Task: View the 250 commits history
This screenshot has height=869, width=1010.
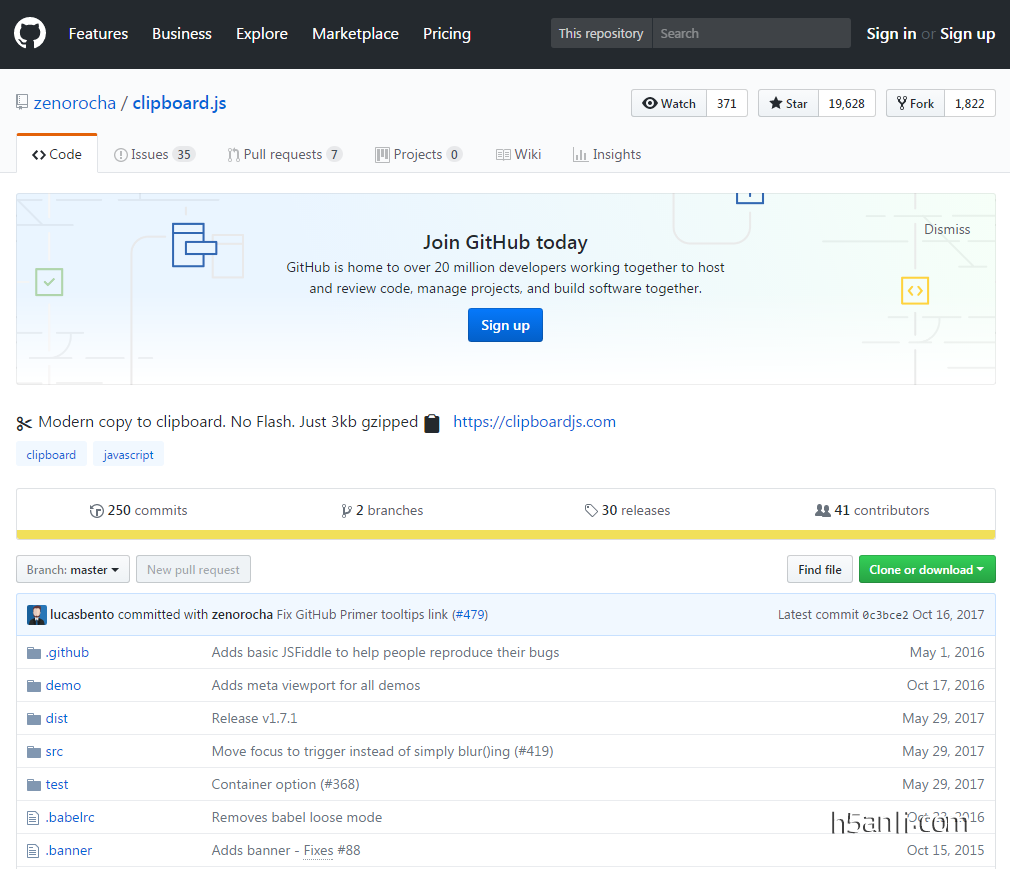Action: [x=138, y=510]
